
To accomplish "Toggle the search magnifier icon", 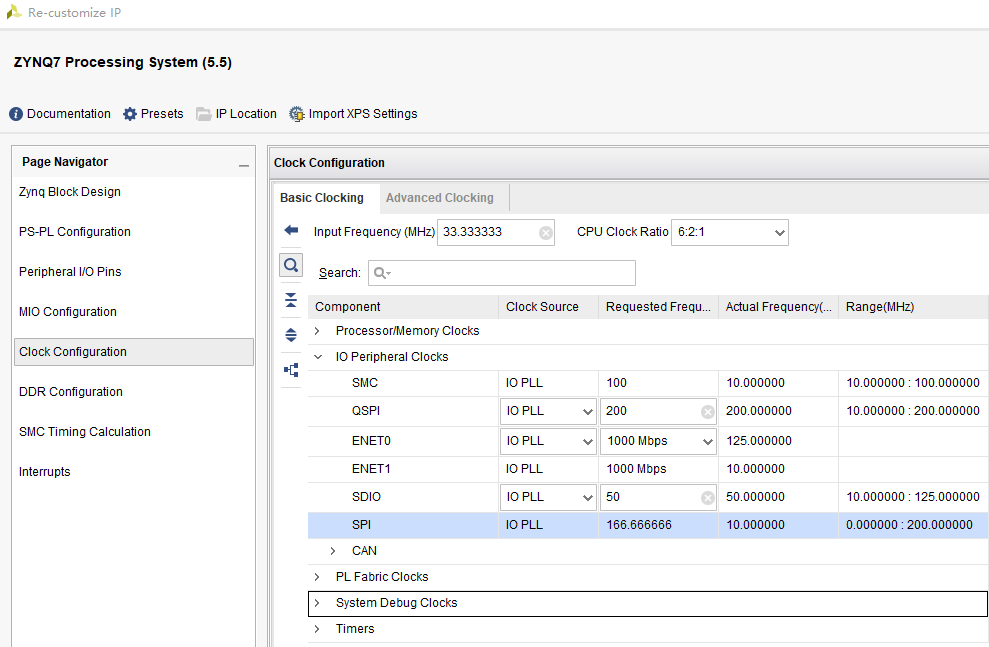I will pyautogui.click(x=291, y=265).
